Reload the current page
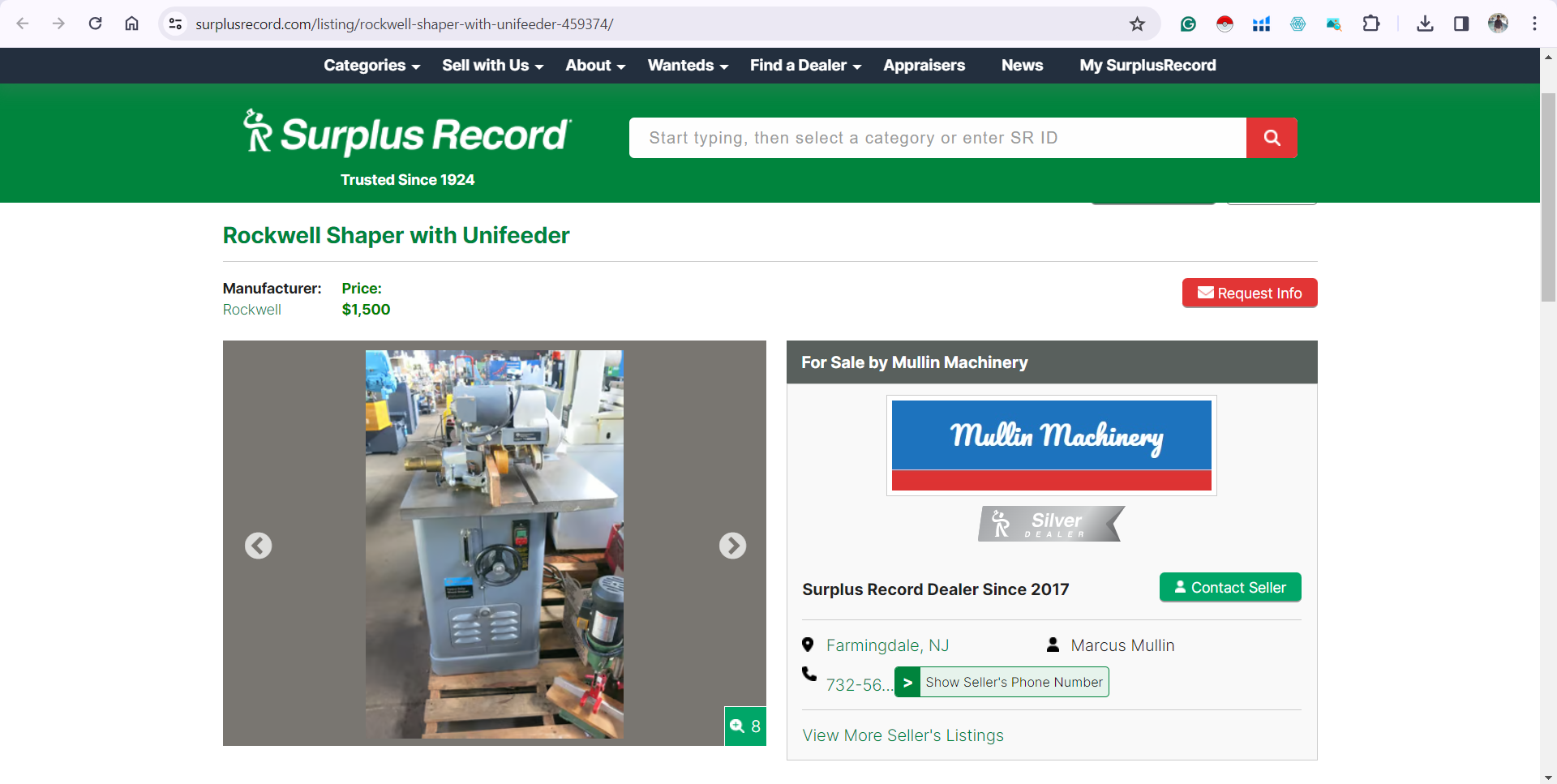 click(95, 24)
